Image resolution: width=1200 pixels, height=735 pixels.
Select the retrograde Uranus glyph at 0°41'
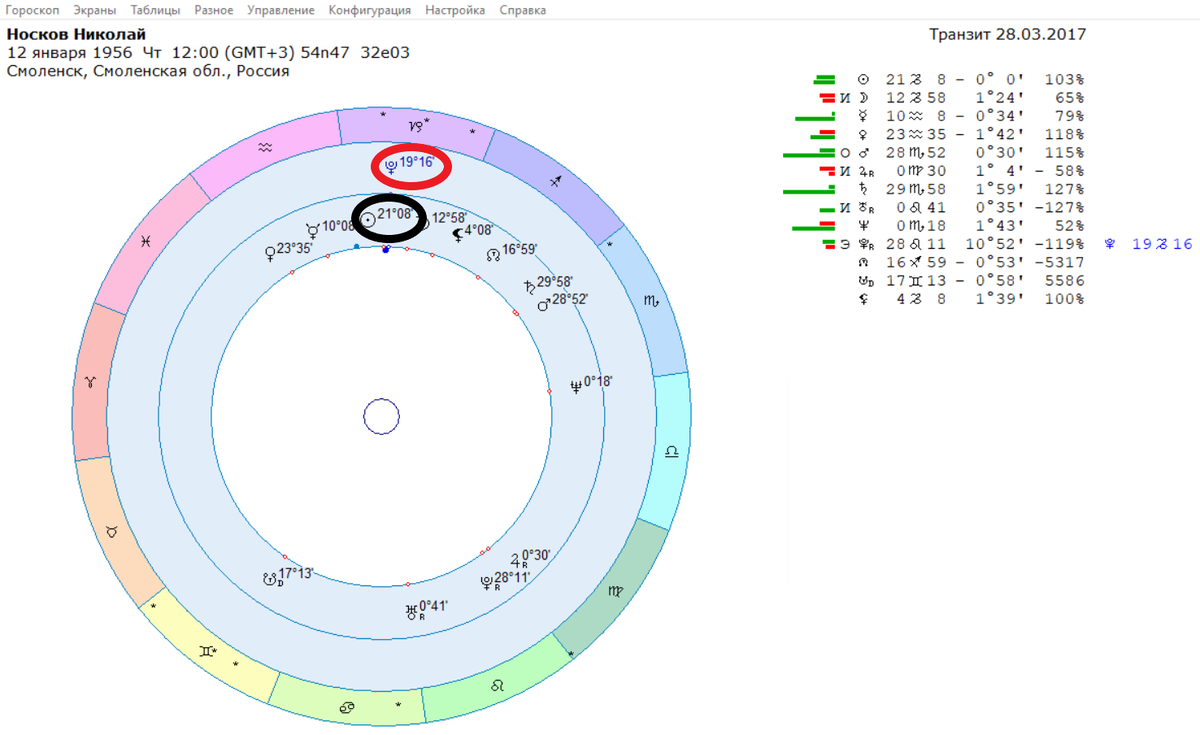point(410,610)
